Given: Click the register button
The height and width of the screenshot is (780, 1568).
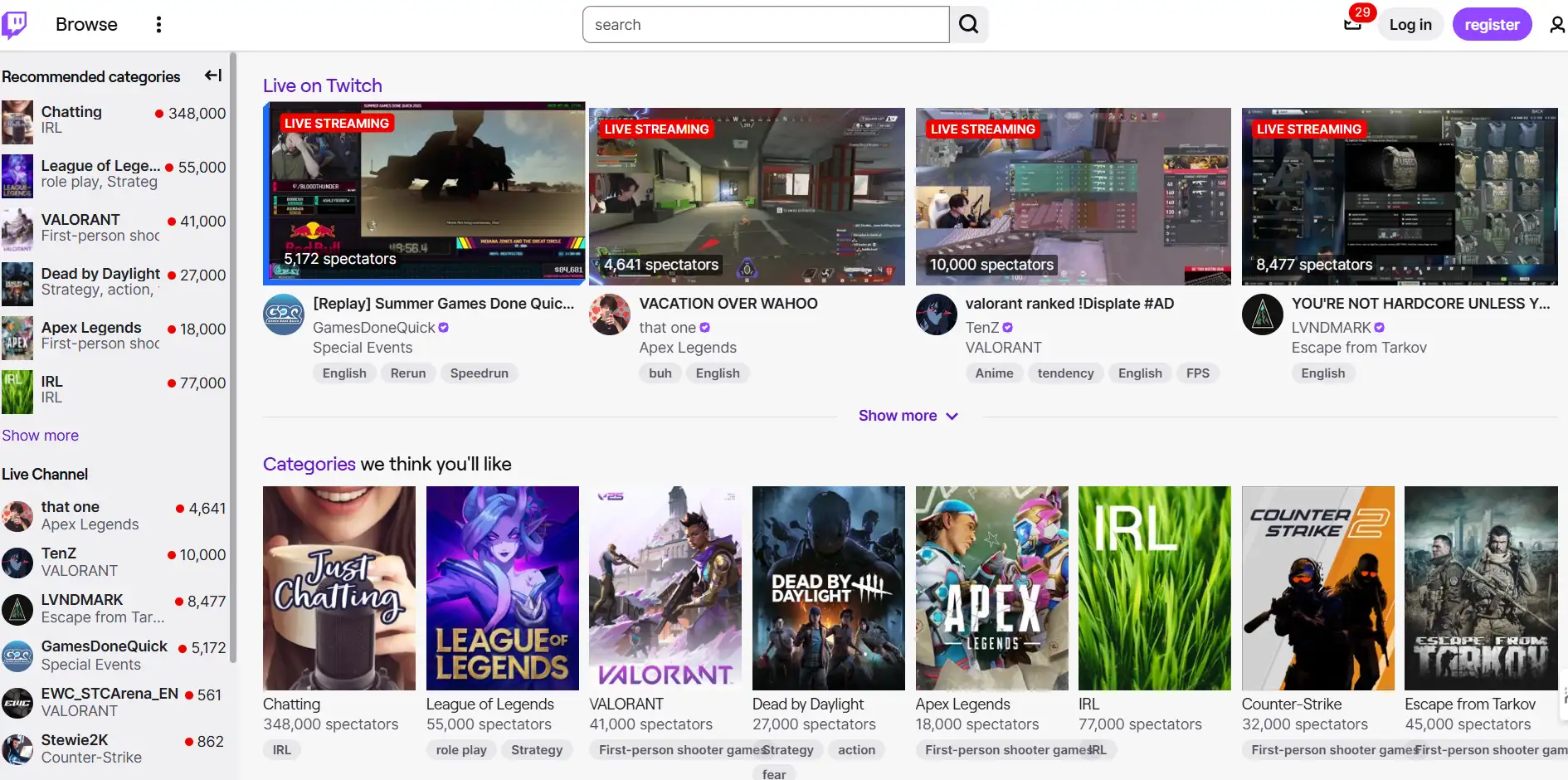Looking at the screenshot, I should click(x=1492, y=25).
